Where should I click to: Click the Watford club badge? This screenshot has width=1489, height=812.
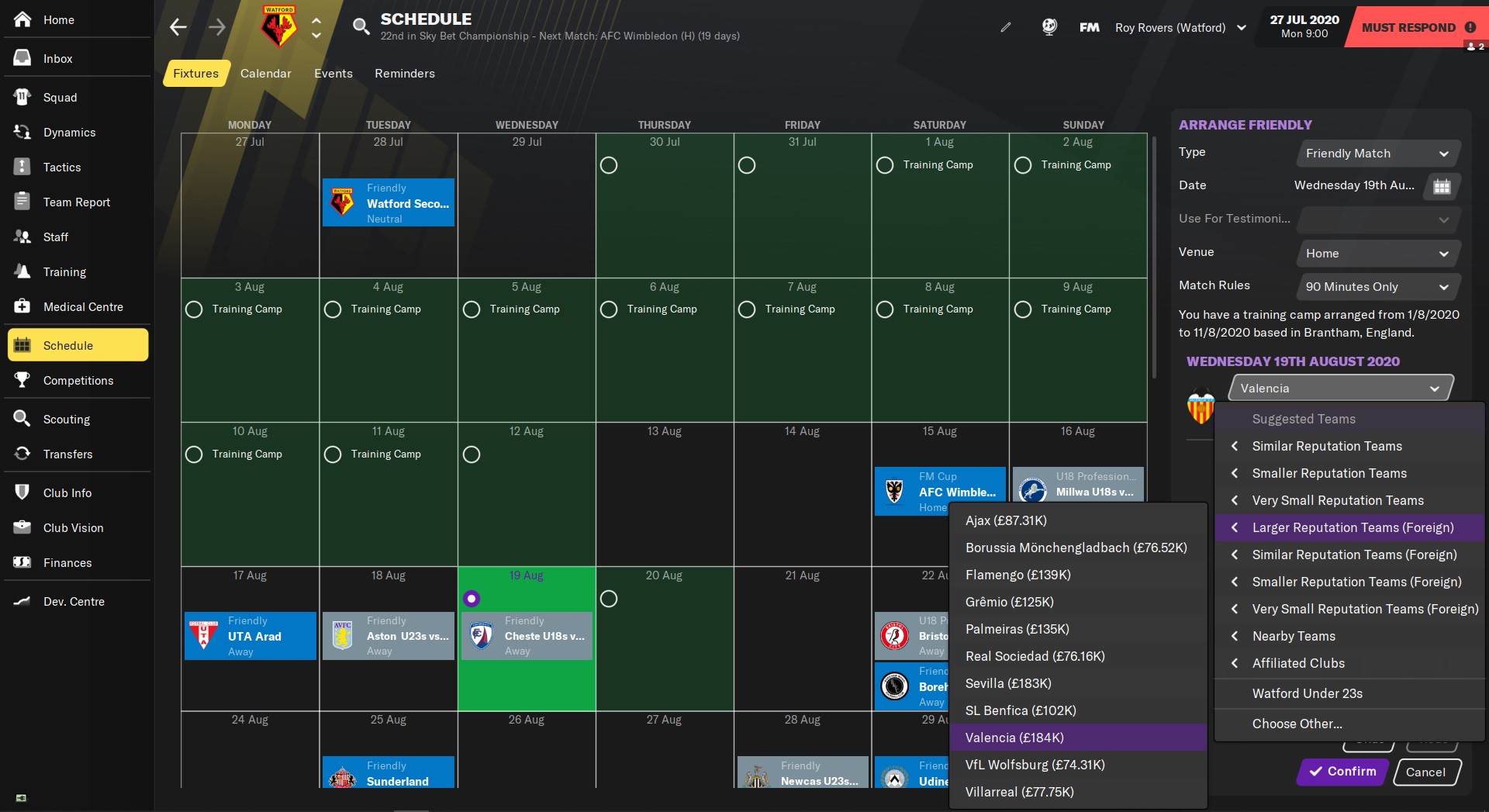[x=279, y=27]
